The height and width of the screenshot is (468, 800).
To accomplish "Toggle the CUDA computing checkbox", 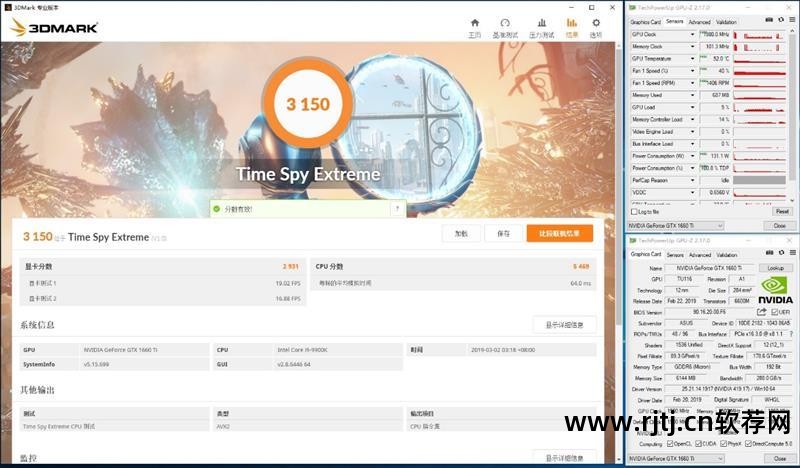I will (x=698, y=444).
